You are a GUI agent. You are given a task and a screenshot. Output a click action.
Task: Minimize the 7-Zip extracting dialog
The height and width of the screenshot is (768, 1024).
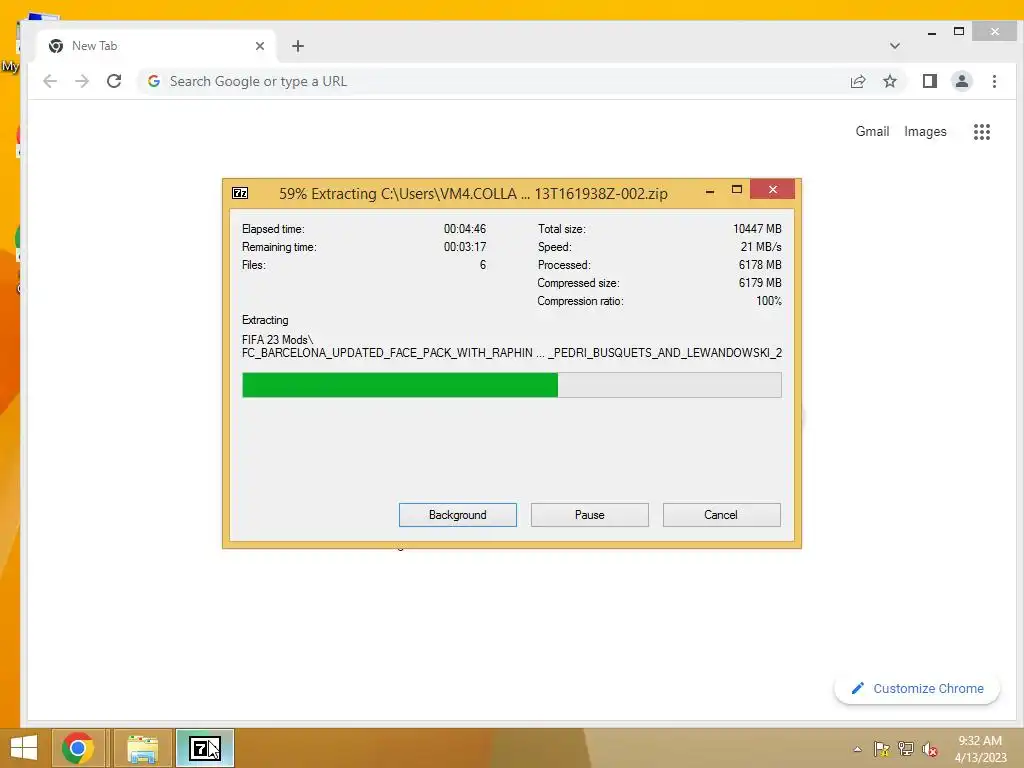pos(710,191)
